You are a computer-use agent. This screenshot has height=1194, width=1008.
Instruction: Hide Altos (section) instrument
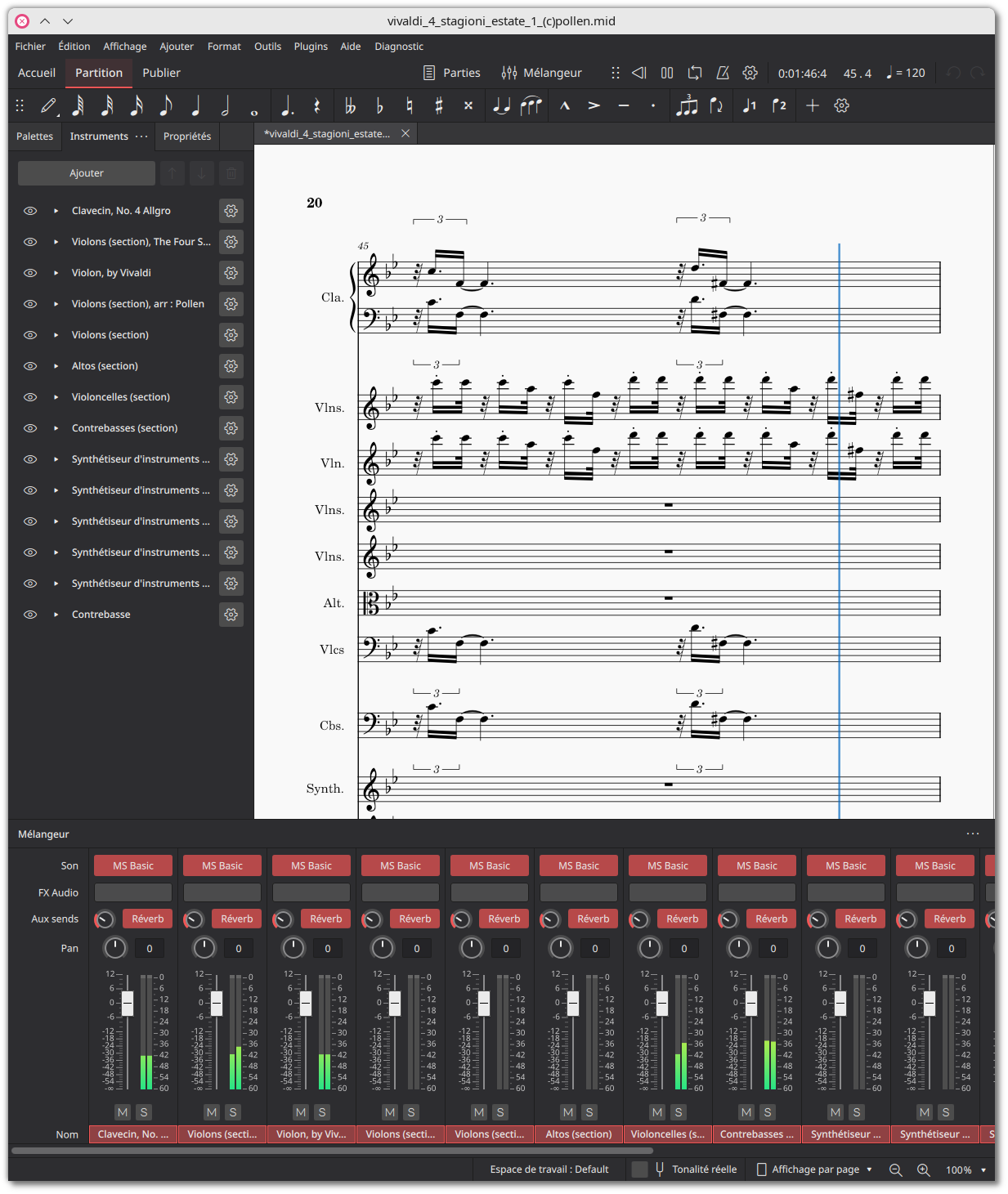(30, 366)
